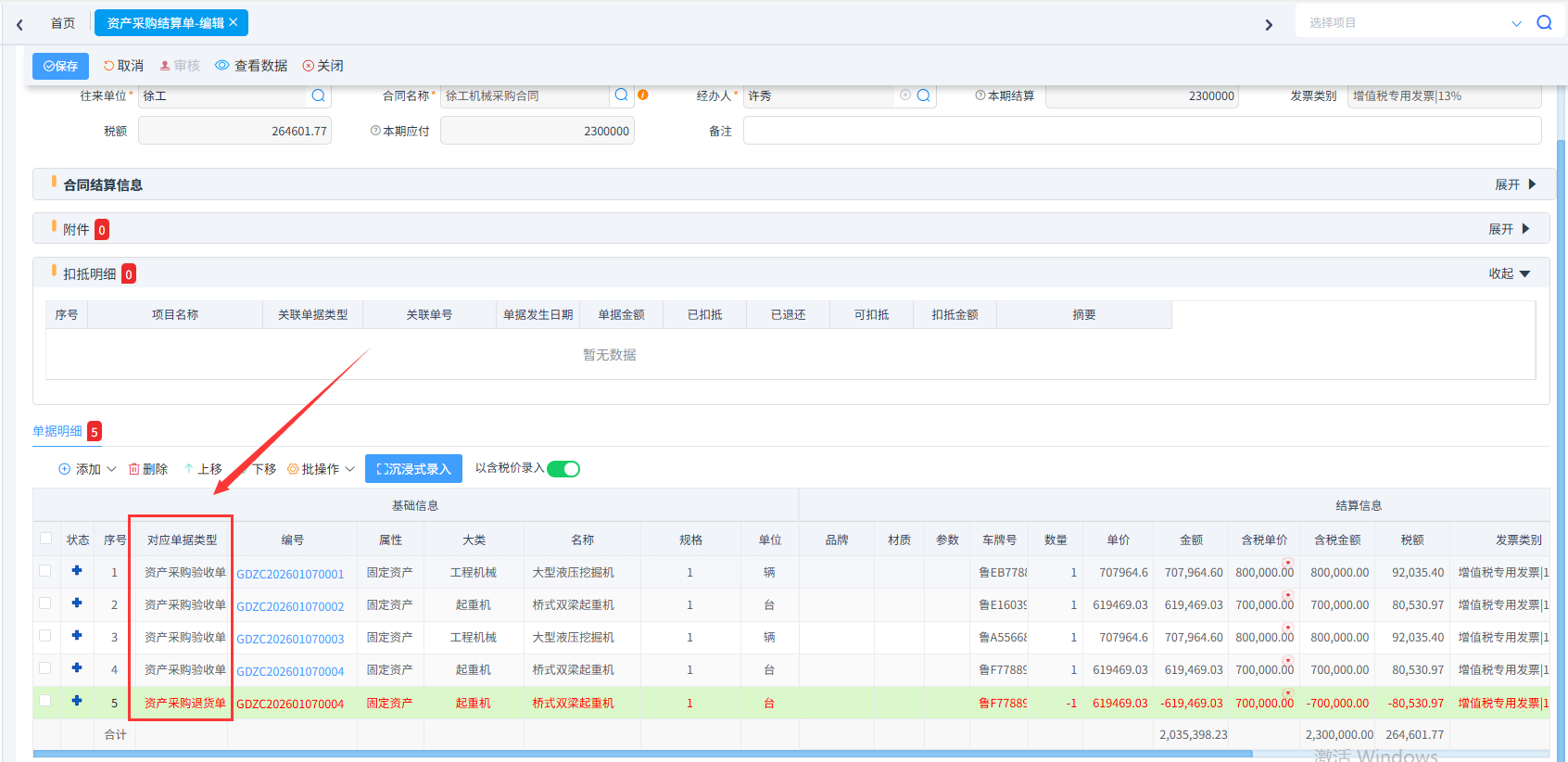This screenshot has height=762, width=1568.
Task: Switch to the 首页 tab
Action: [63, 23]
